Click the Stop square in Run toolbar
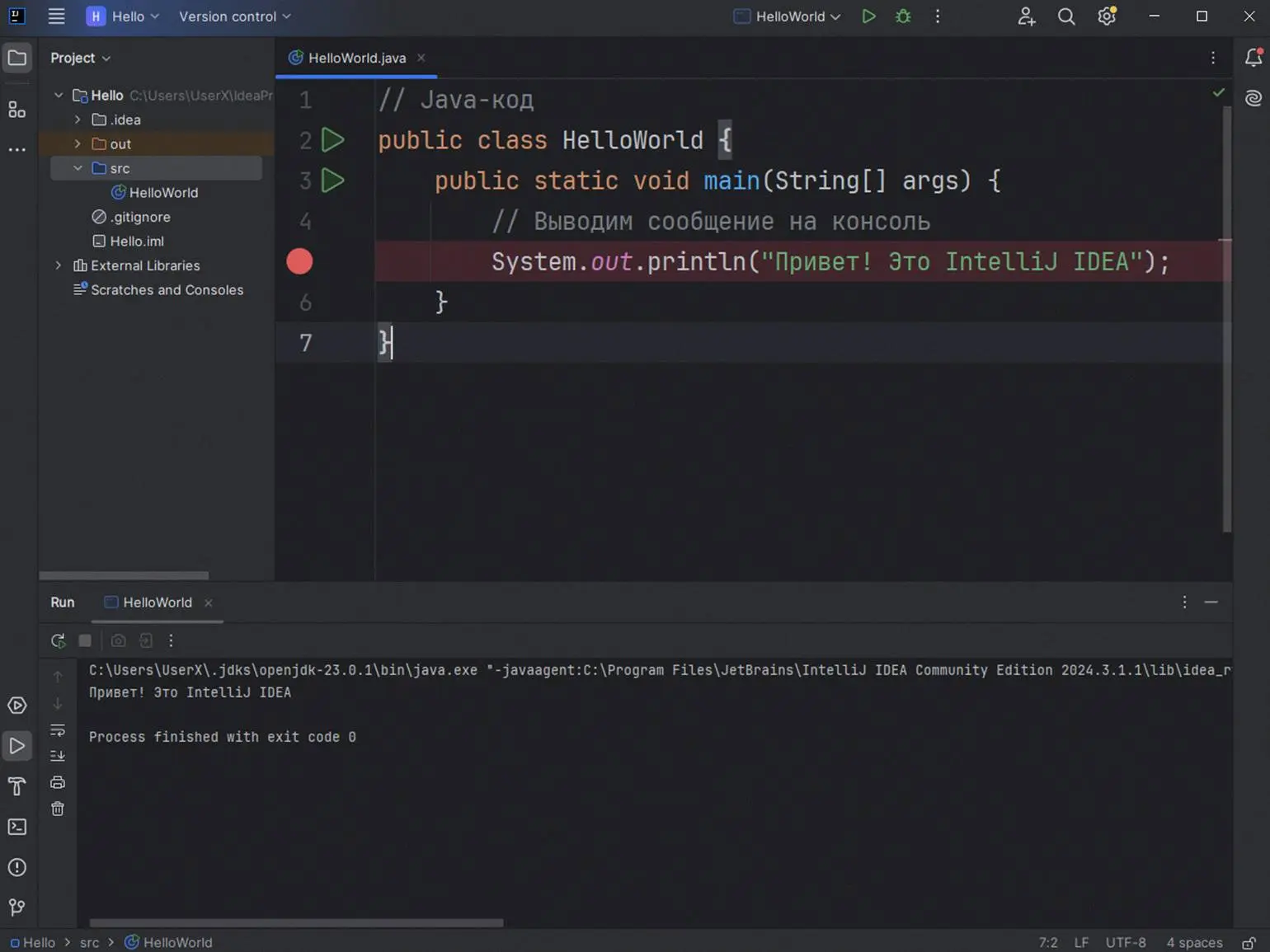Viewport: 1270px width, 952px height. tap(85, 640)
